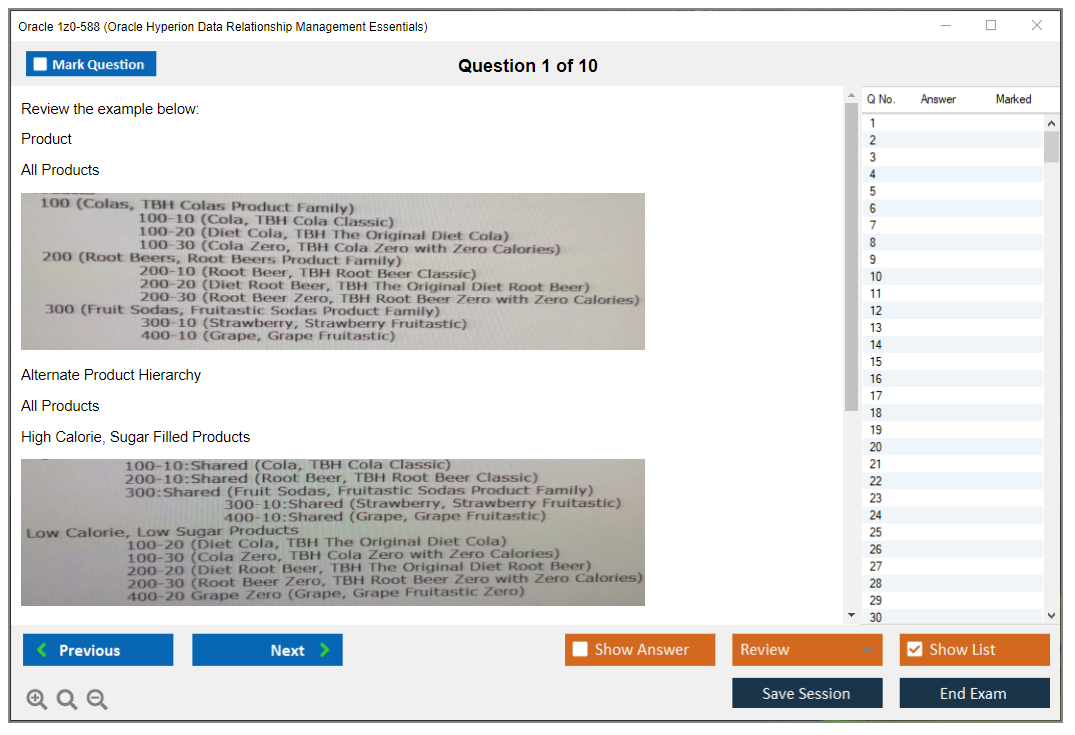The width and height of the screenshot is (1075, 735).
Task: Open the Review dropdown menu
Action: pyautogui.click(x=806, y=650)
